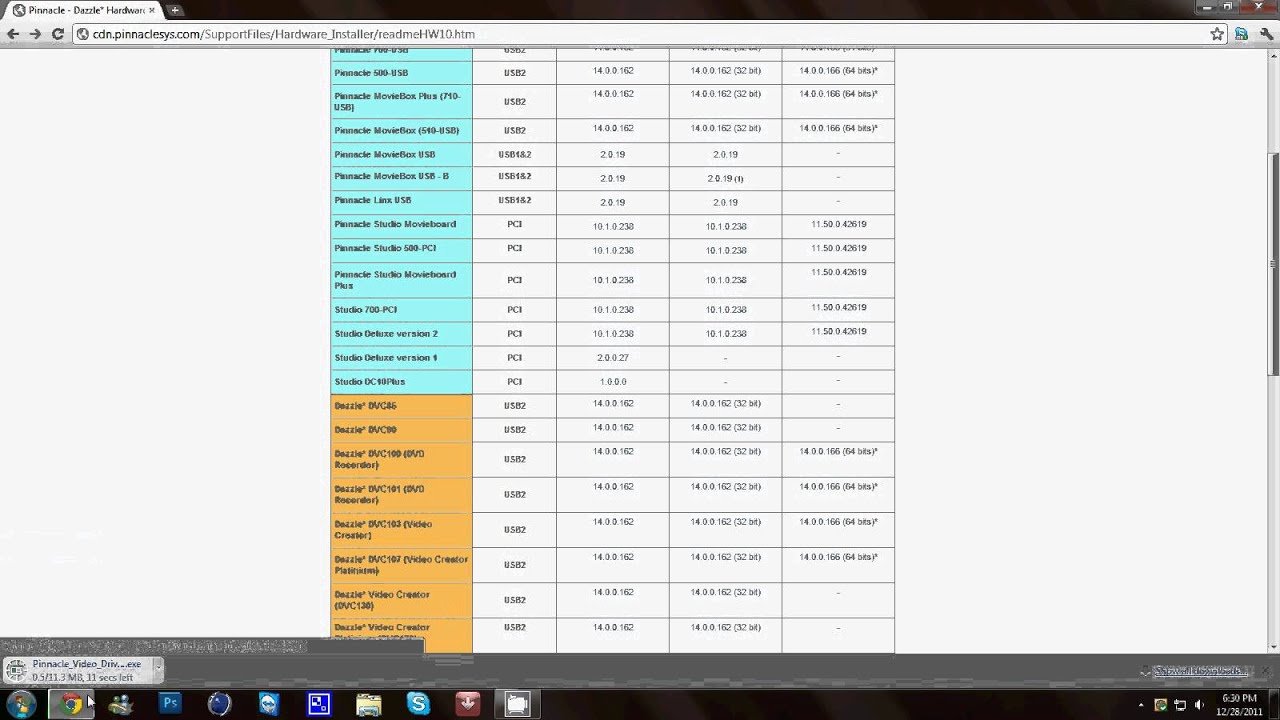
Task: Open the volume control tray icon
Action: tap(1199, 705)
